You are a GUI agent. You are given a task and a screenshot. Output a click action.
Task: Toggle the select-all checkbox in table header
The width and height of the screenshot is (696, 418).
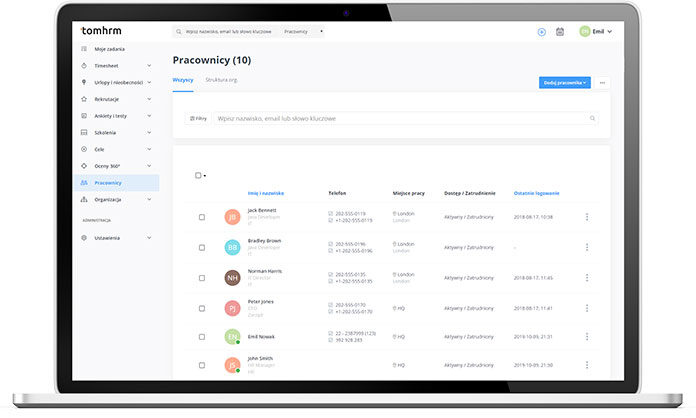coord(198,175)
